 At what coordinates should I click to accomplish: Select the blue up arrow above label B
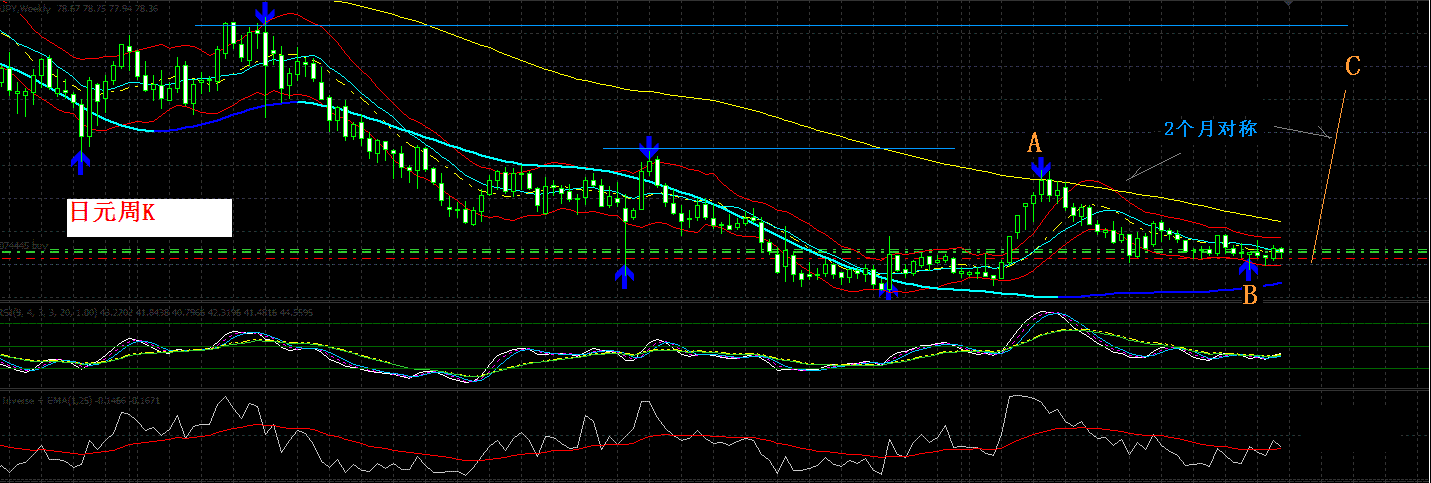point(1248,268)
